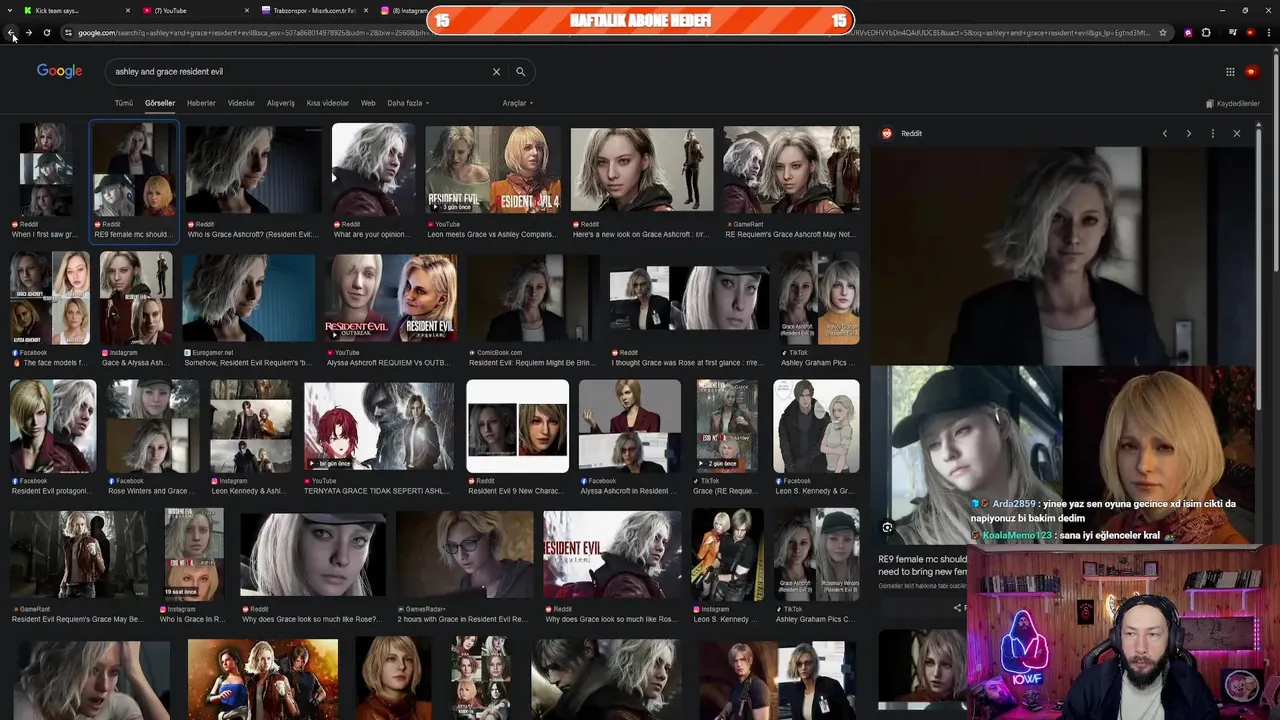Open TikTok 'Ashley Graham Pics' result

(x=819, y=310)
